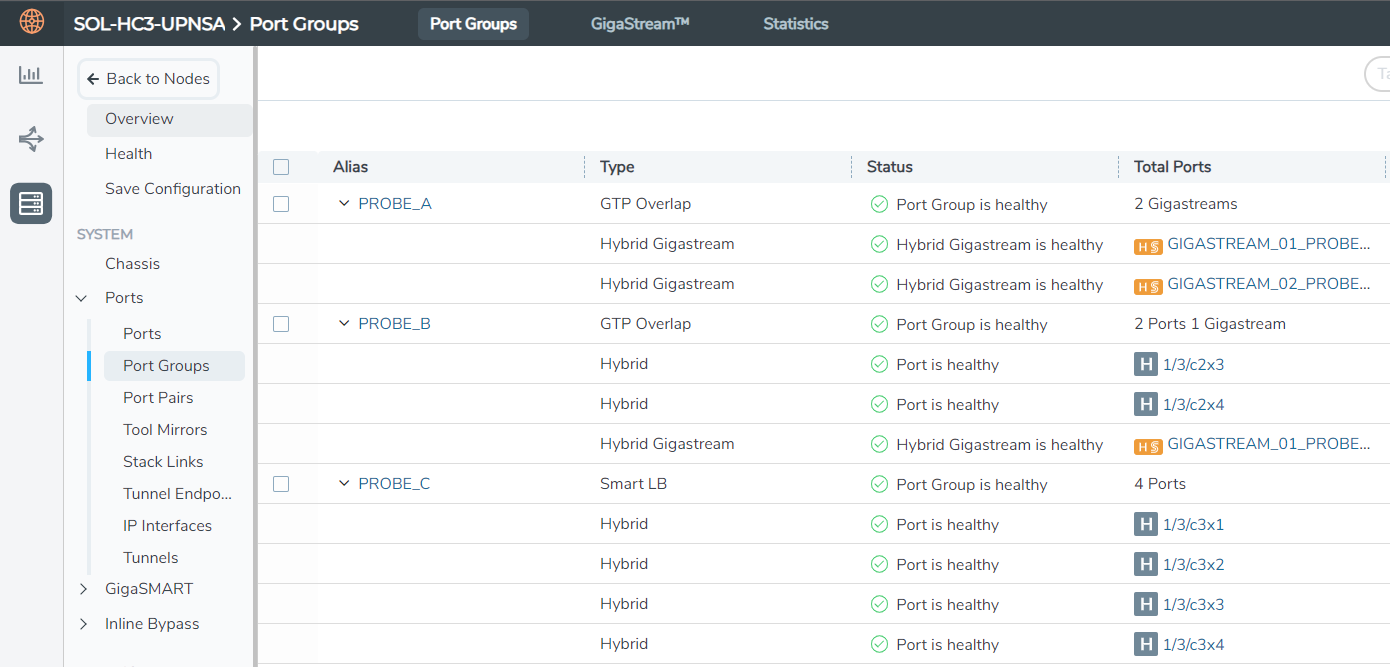Click the search field at top right
1390x667 pixels.
click(1378, 74)
